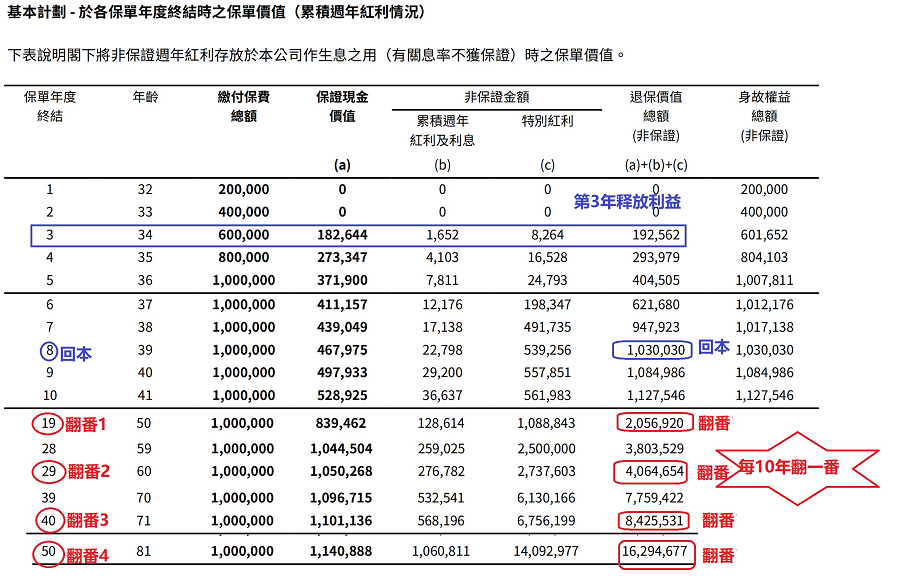This screenshot has width=900, height=582.
Task: Click the 非保證金額 group header
Action: pos(496,98)
